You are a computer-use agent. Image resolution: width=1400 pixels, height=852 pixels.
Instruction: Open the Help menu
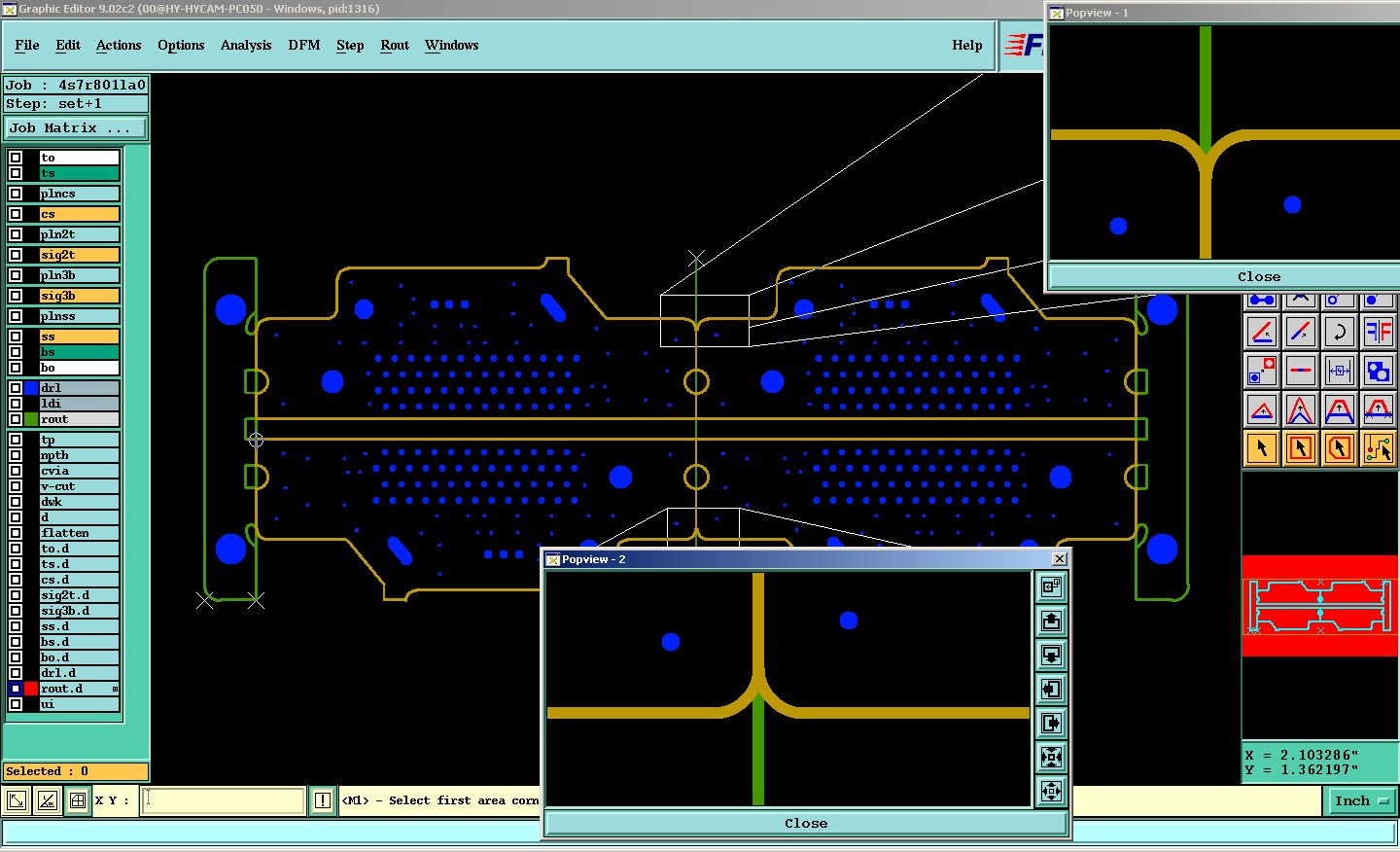click(x=967, y=45)
